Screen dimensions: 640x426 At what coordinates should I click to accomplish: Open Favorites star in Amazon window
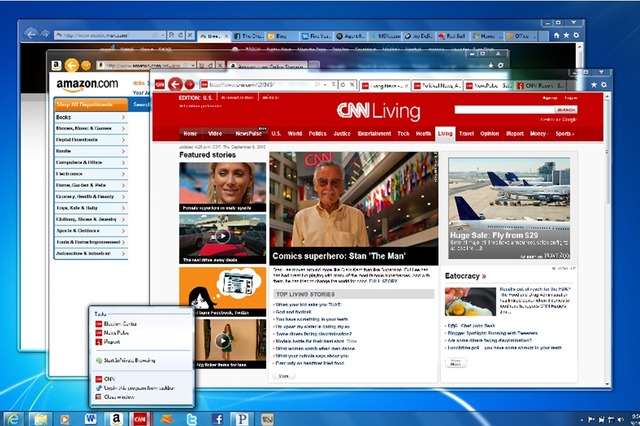pos(491,65)
